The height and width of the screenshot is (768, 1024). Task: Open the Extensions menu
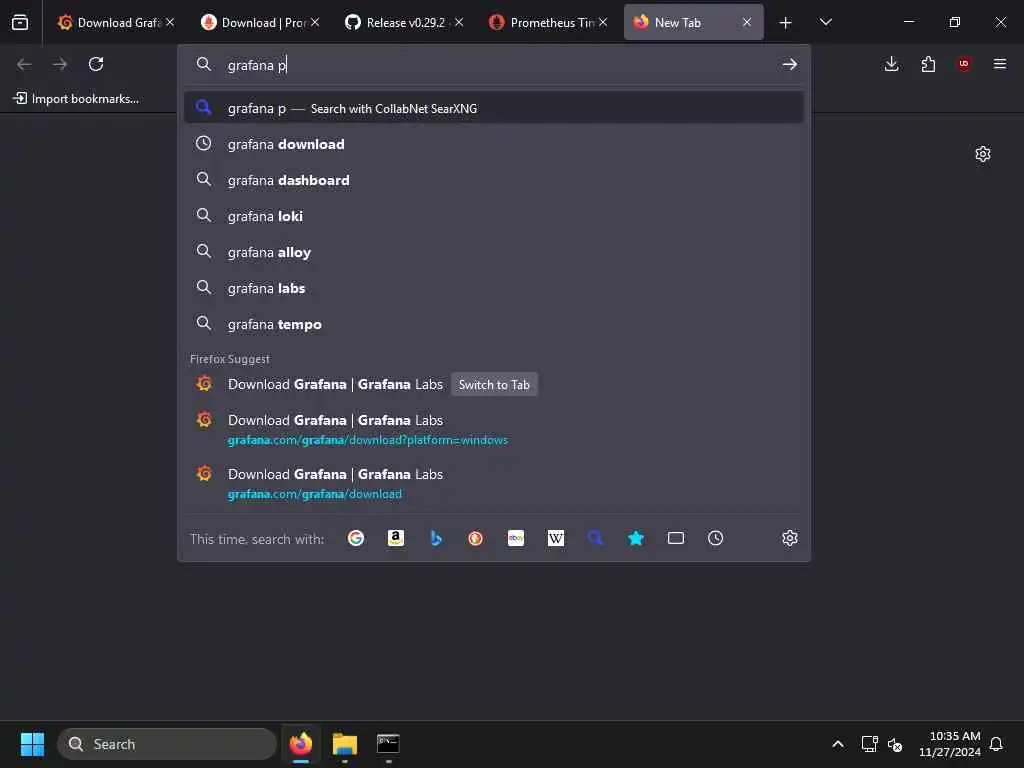928,64
